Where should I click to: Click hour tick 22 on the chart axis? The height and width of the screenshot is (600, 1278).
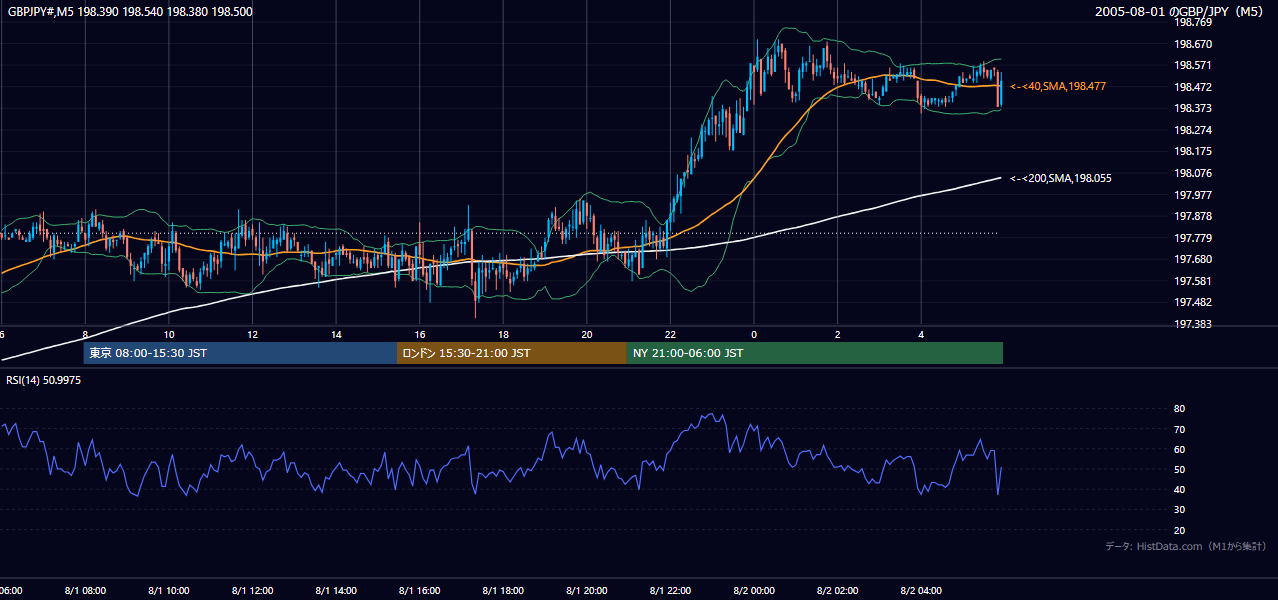click(670, 335)
